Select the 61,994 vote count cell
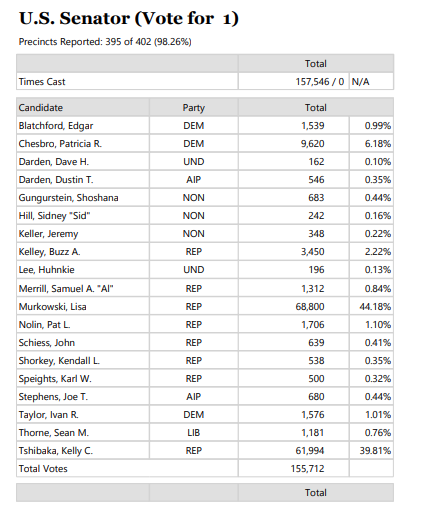The height and width of the screenshot is (525, 429). 294,451
